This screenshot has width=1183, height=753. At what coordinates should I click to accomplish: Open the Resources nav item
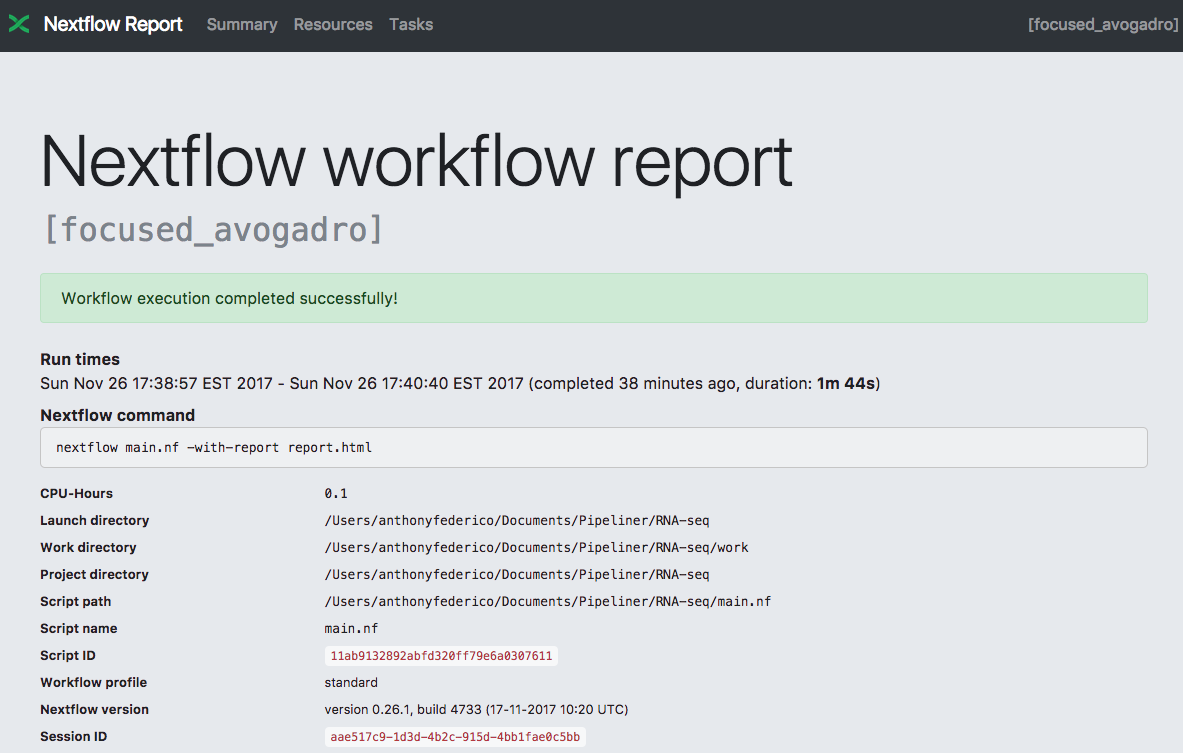click(333, 24)
